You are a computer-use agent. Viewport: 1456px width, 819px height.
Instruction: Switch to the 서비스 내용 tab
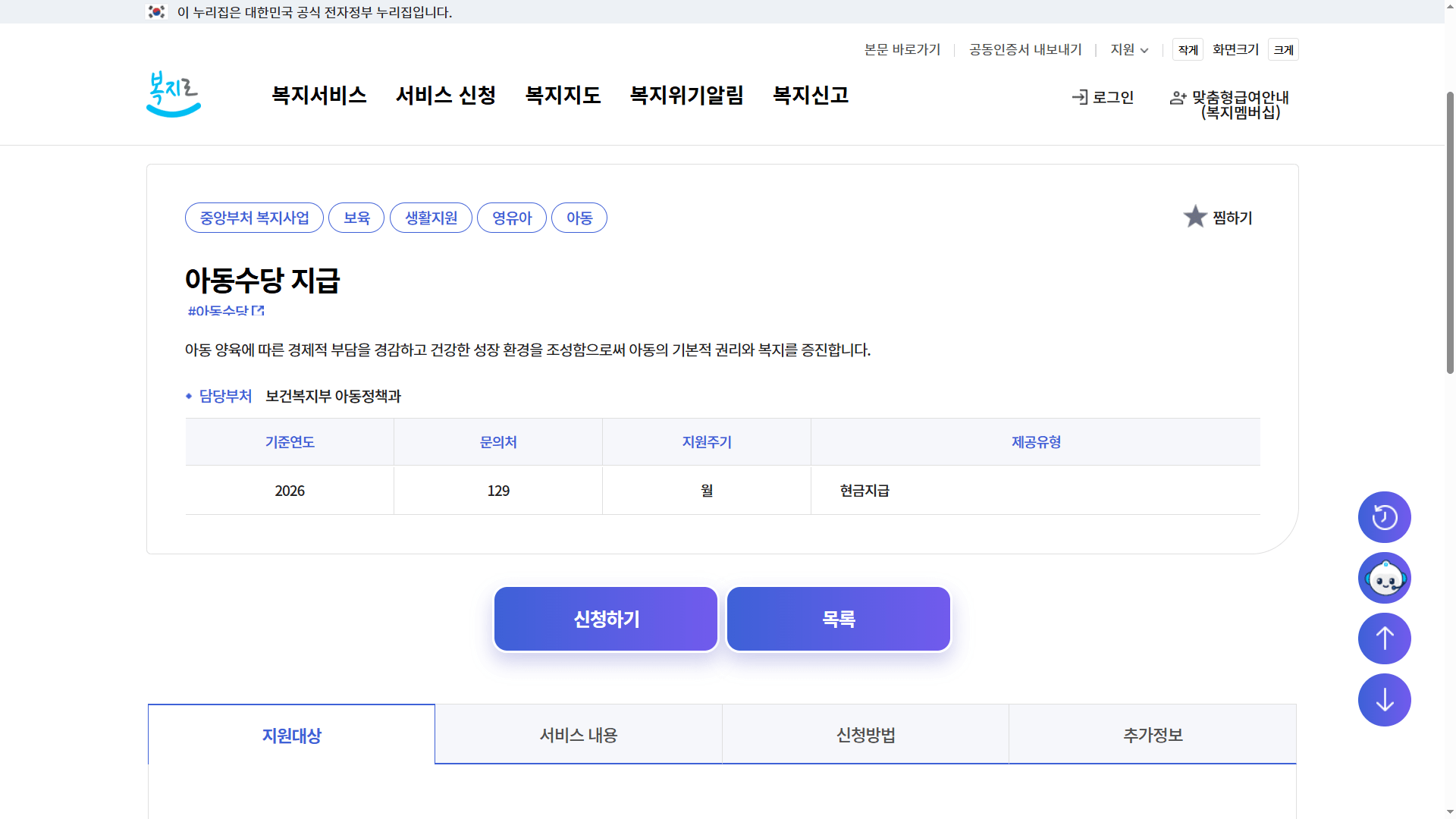578,734
